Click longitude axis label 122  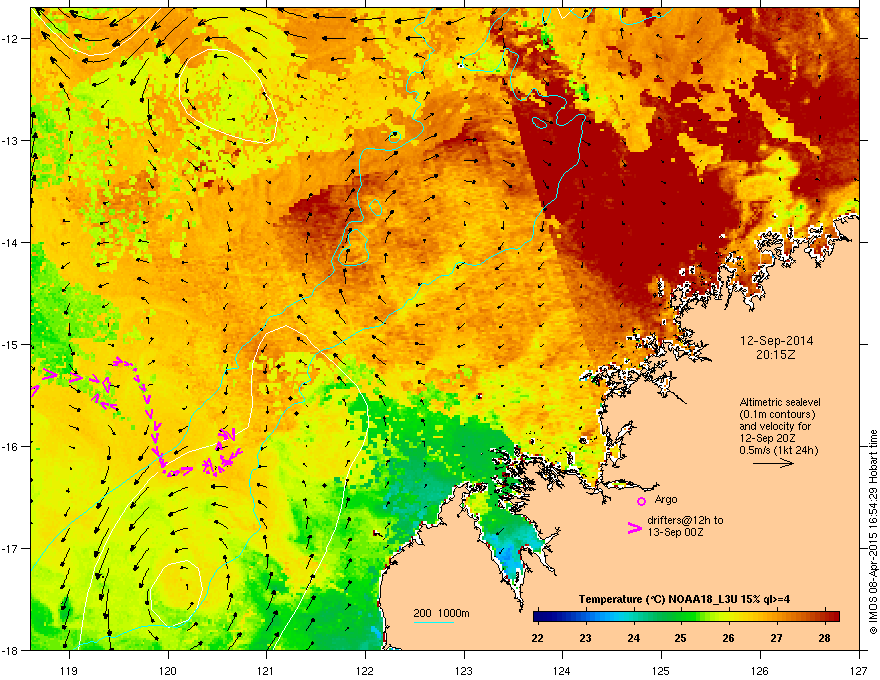tap(365, 670)
